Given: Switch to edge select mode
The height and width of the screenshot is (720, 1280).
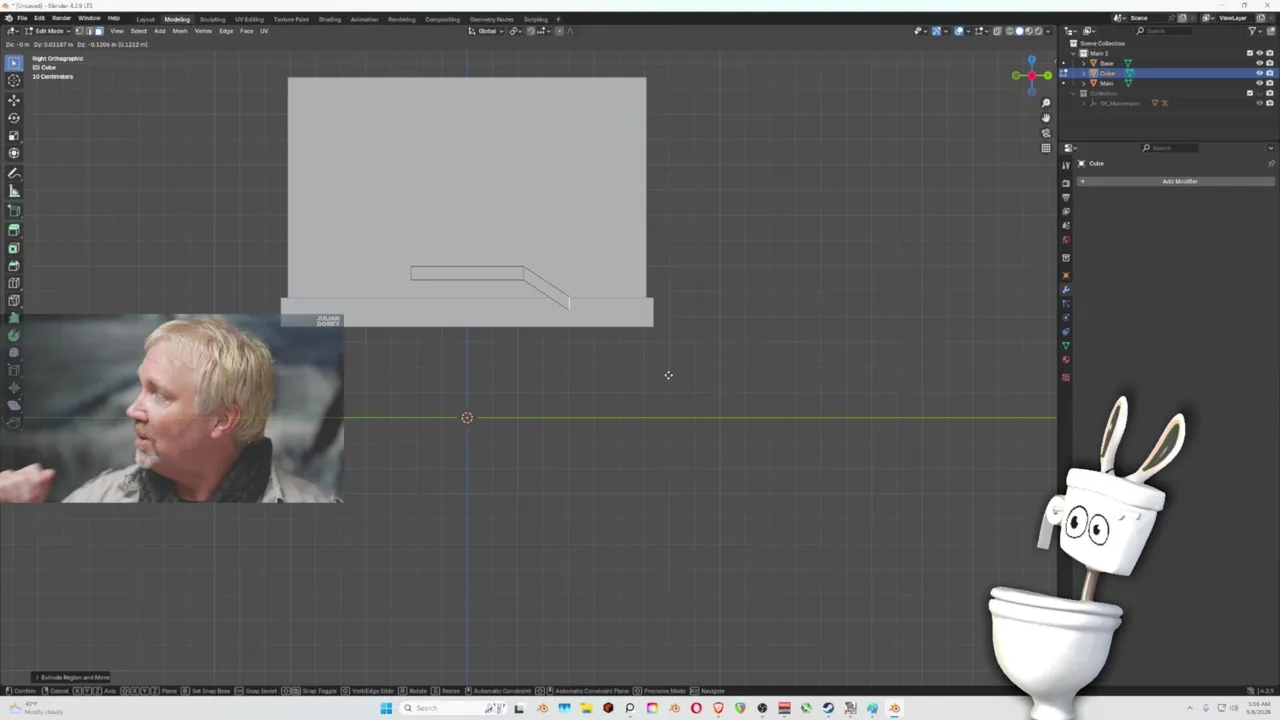Looking at the screenshot, I should 89,31.
